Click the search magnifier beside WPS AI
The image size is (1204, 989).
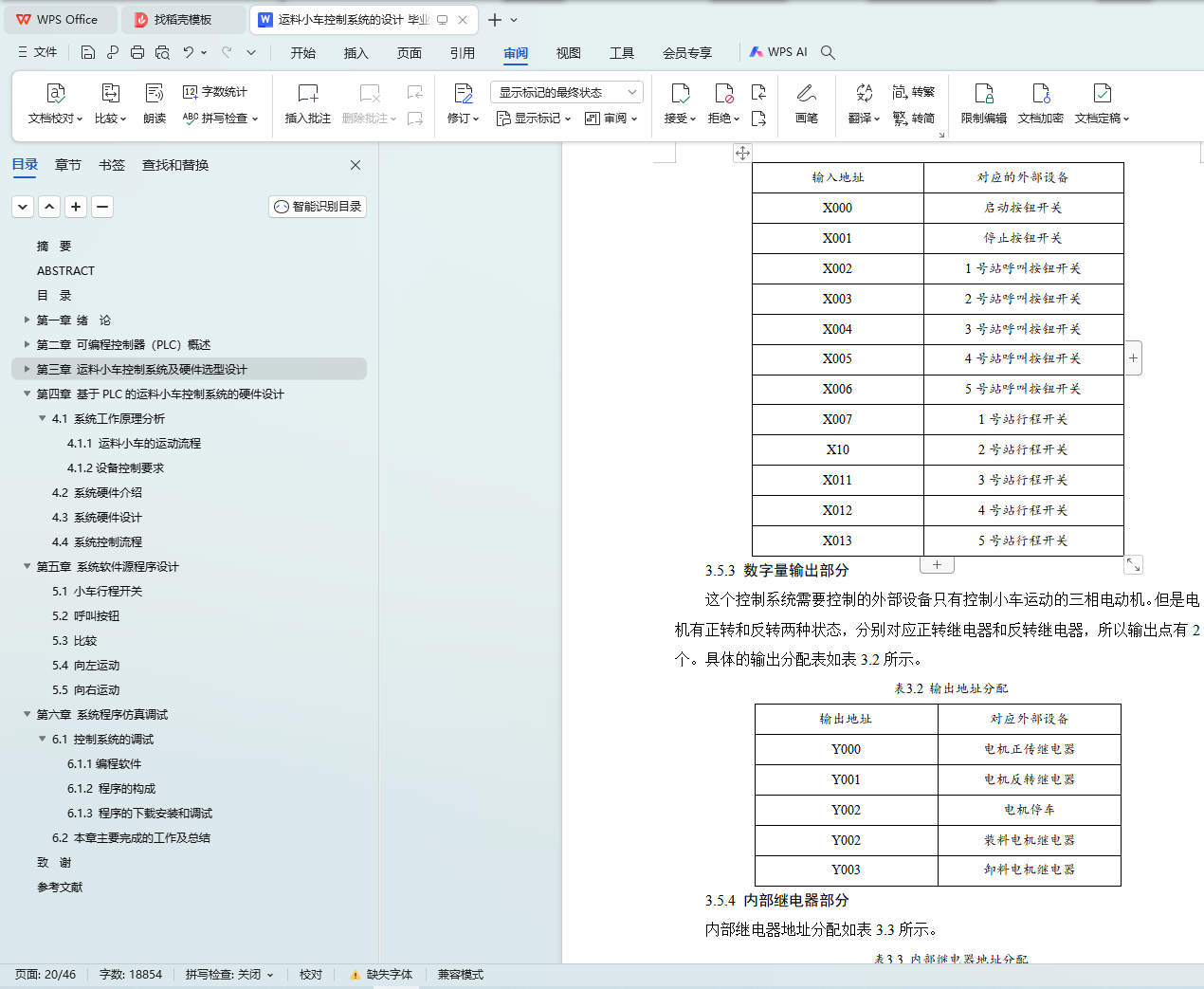(x=828, y=52)
